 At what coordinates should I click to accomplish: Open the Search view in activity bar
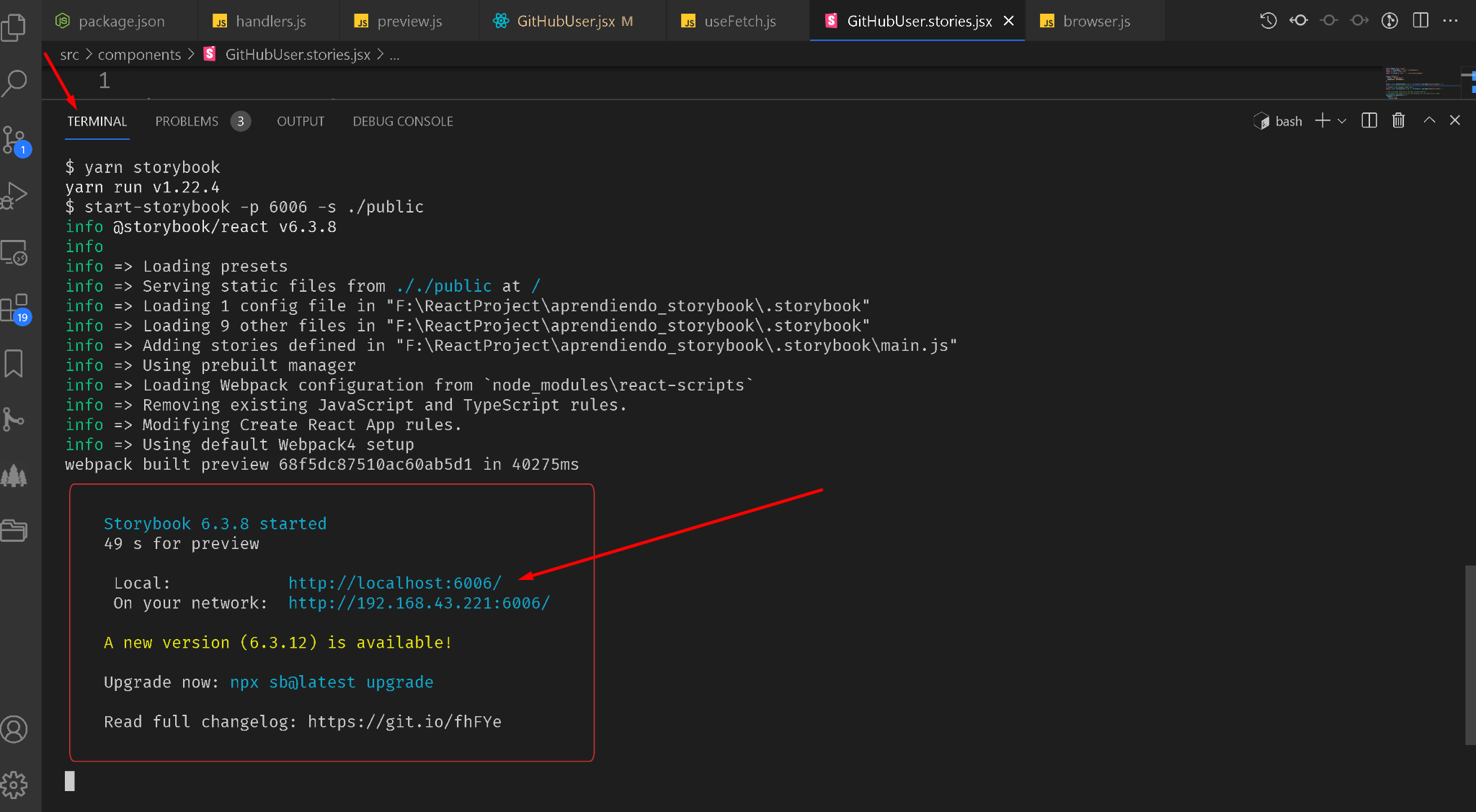[14, 83]
